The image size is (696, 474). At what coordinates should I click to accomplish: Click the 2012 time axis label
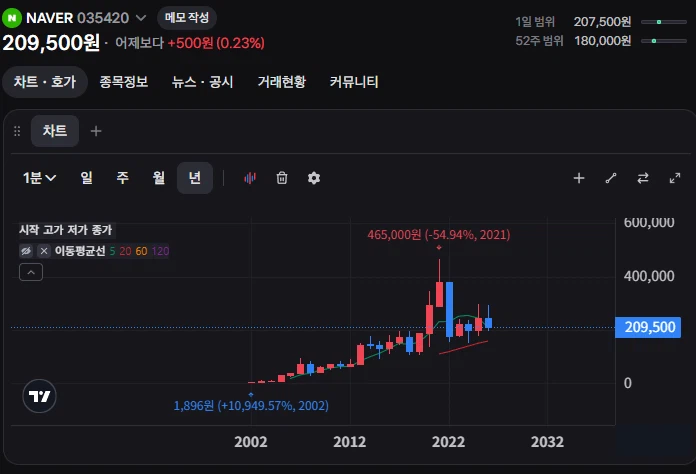pyautogui.click(x=350, y=442)
